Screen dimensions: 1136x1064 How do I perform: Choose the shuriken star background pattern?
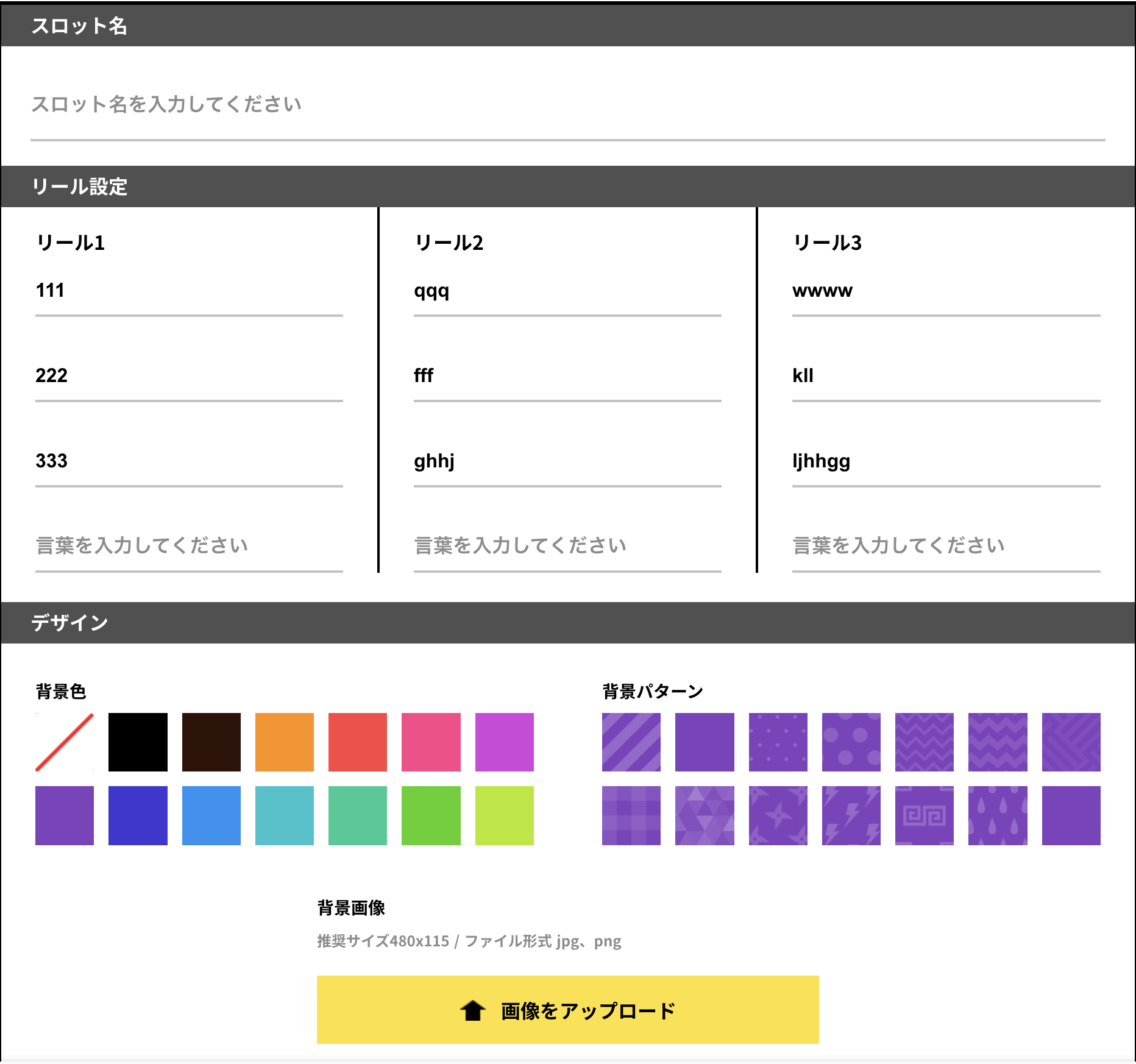pyautogui.click(x=778, y=815)
